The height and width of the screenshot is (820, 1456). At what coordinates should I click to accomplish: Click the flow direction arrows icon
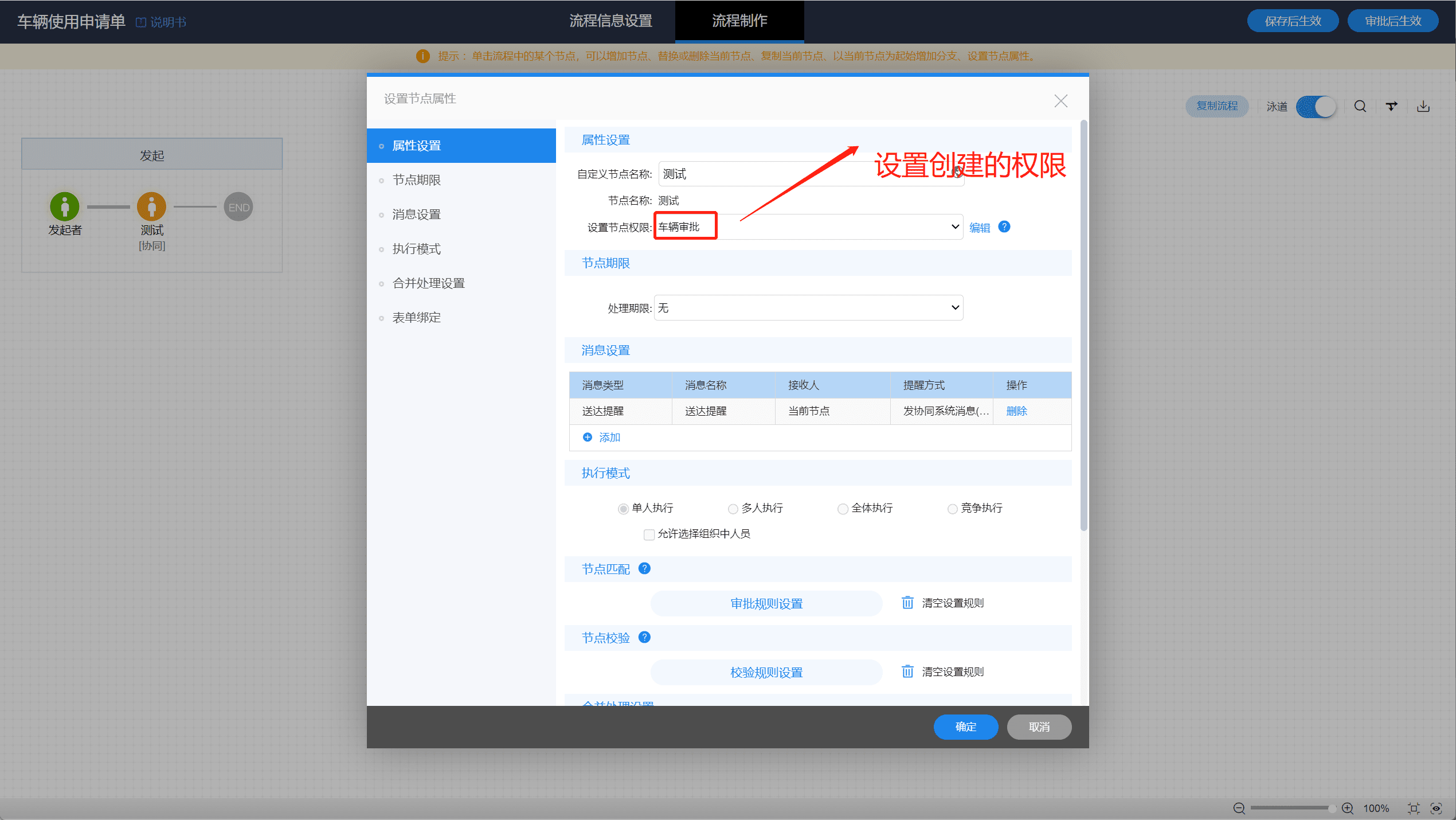[x=1392, y=107]
